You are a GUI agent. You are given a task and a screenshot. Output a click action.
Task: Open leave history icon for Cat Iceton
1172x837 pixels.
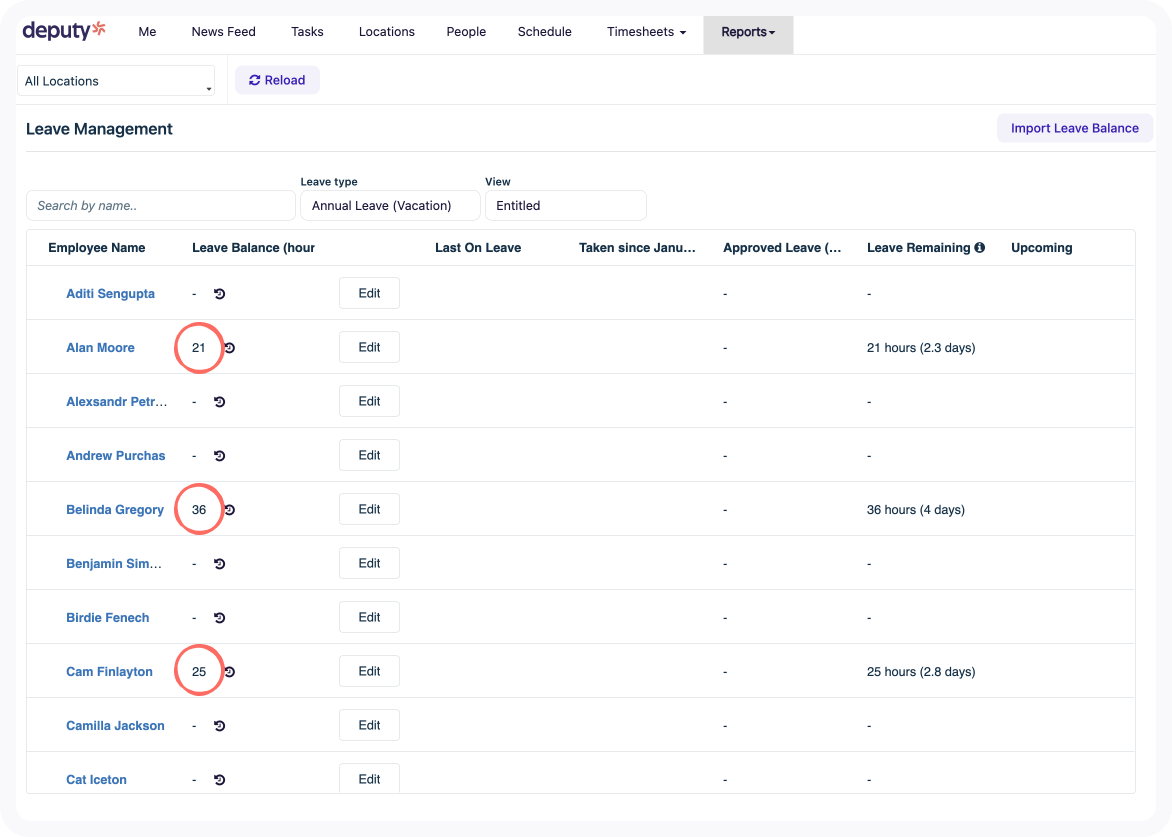pos(219,779)
